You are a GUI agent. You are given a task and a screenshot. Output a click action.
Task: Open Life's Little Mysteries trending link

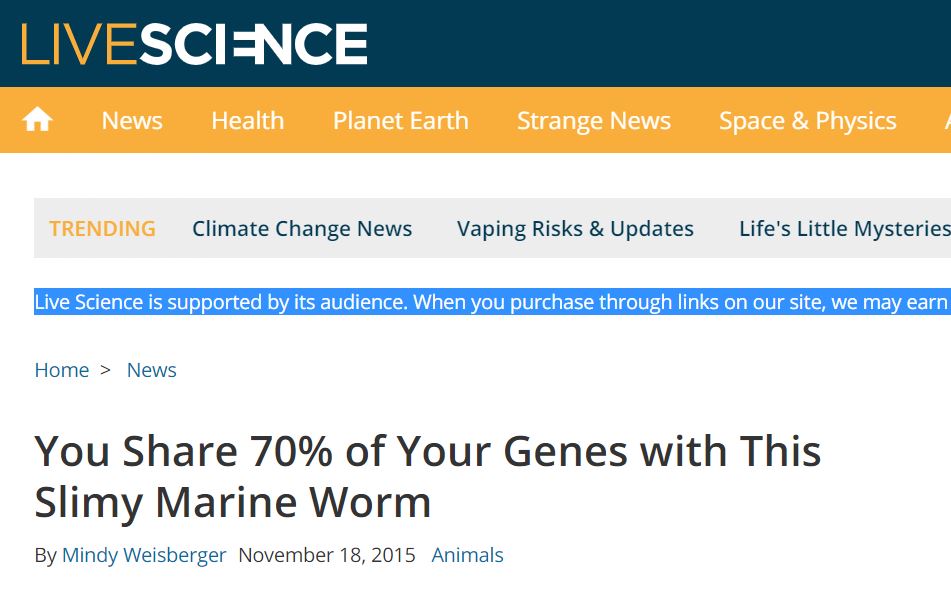(x=845, y=229)
